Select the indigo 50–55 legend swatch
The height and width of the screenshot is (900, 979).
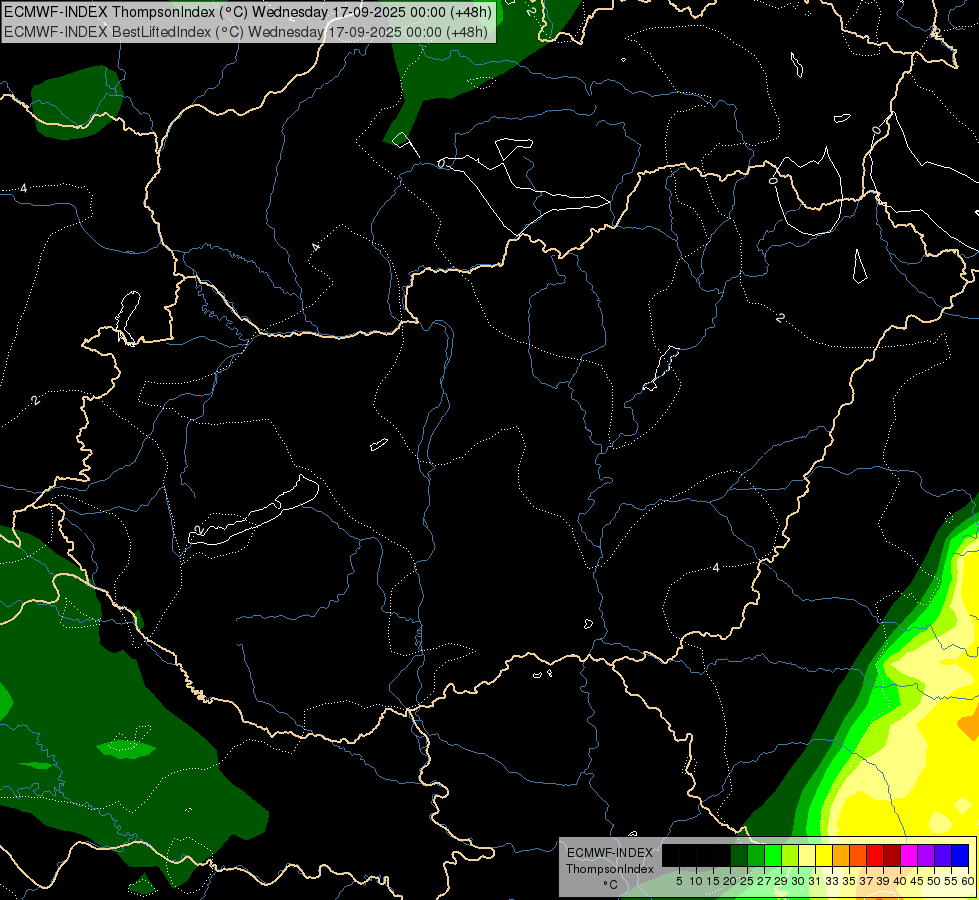[x=943, y=855]
